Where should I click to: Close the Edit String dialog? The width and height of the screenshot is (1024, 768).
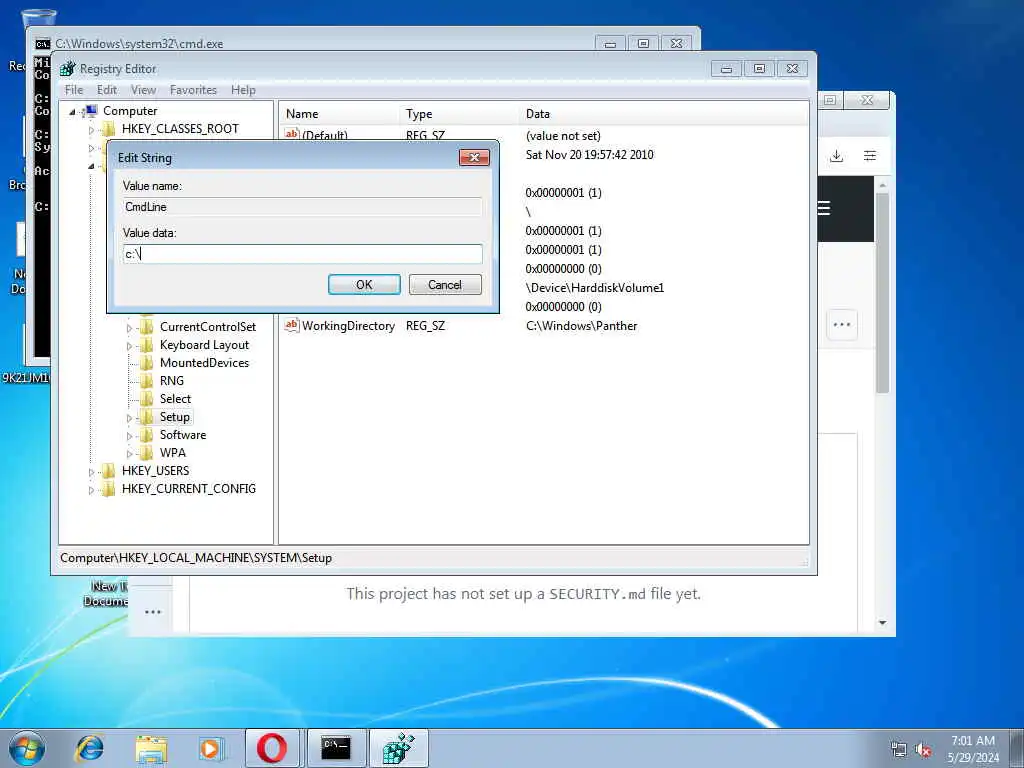coord(474,157)
